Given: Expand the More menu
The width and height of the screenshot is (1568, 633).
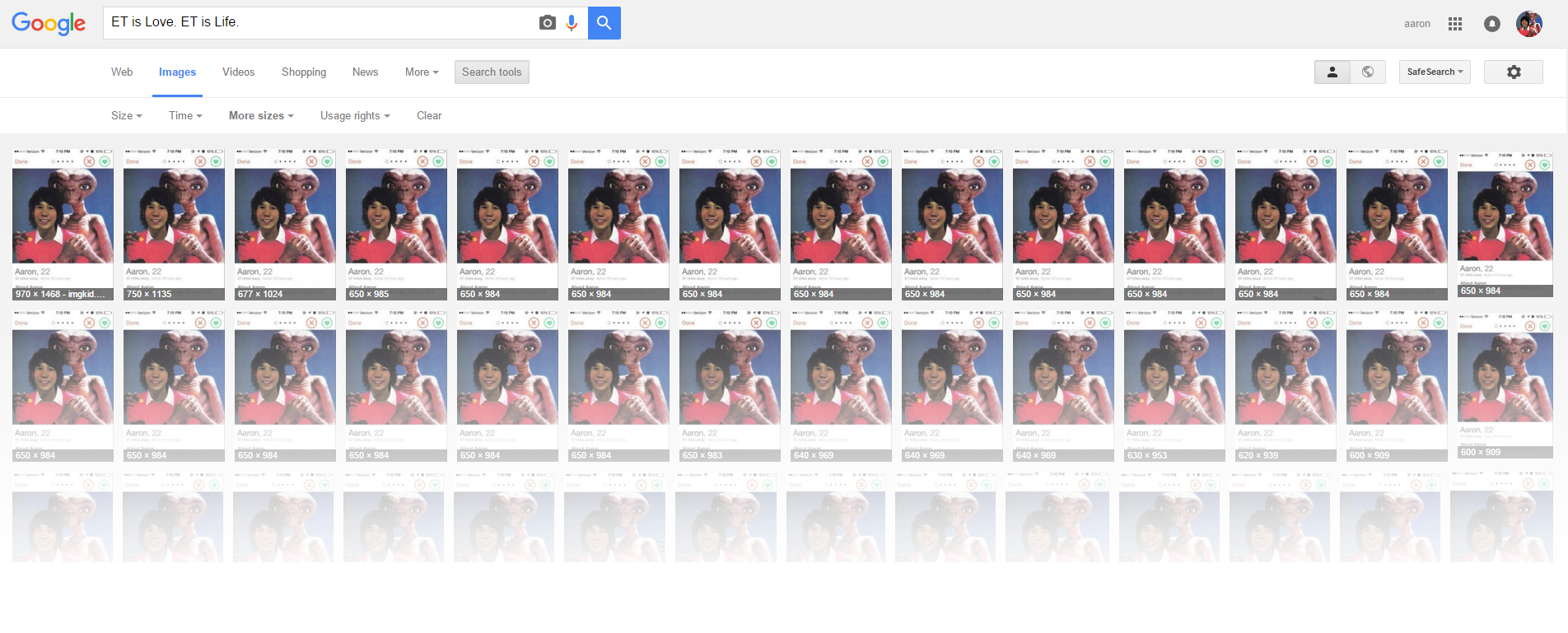Looking at the screenshot, I should click(x=422, y=72).
